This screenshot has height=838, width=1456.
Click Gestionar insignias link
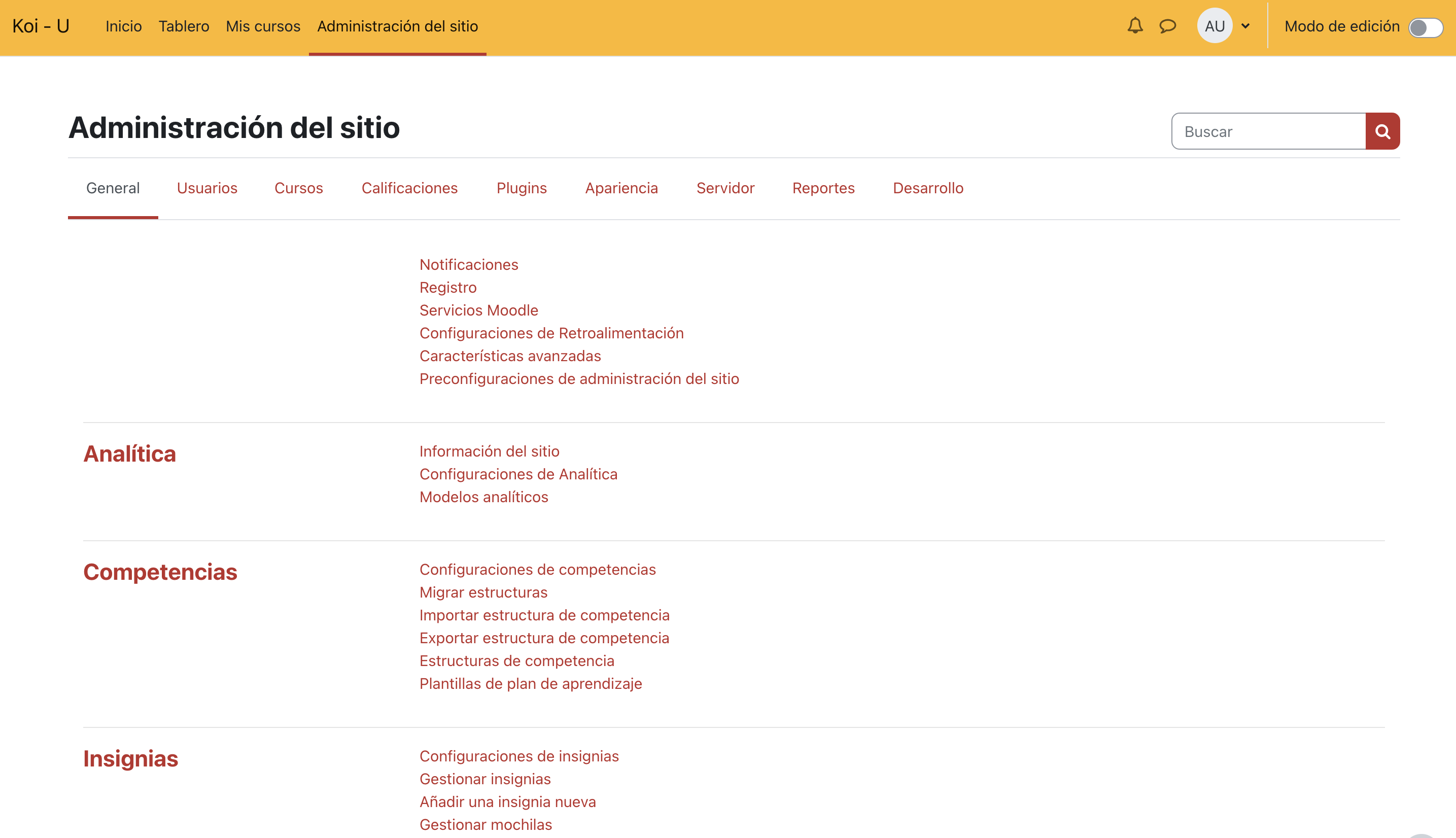pos(484,779)
